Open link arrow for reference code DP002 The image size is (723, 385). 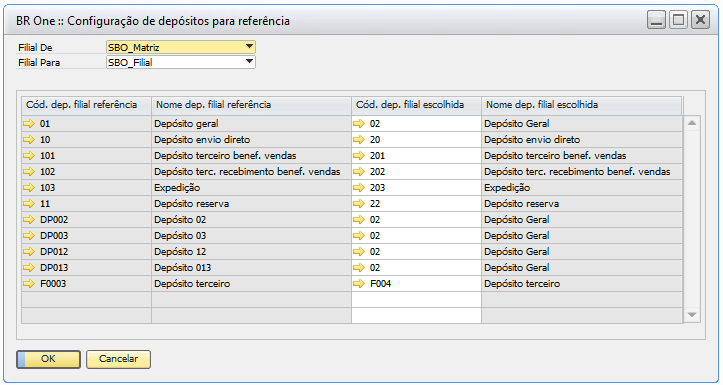(x=29, y=219)
